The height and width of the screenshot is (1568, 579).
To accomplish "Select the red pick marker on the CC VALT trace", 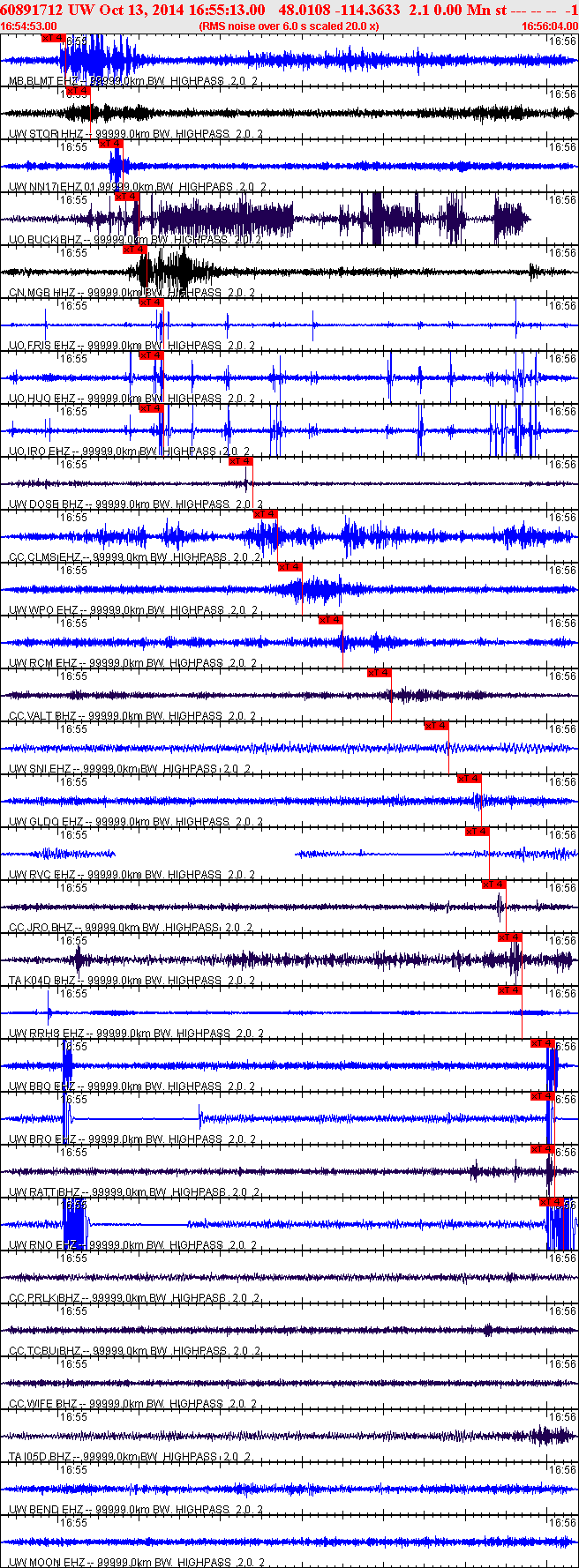I will click(380, 673).
